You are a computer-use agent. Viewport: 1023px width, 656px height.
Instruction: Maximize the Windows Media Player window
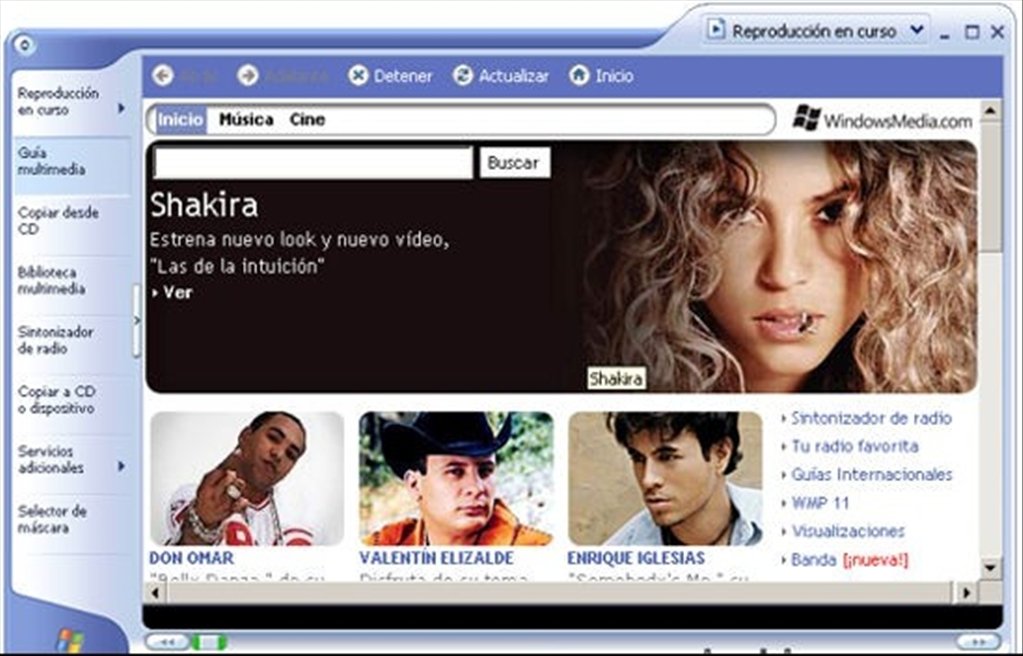coord(972,31)
